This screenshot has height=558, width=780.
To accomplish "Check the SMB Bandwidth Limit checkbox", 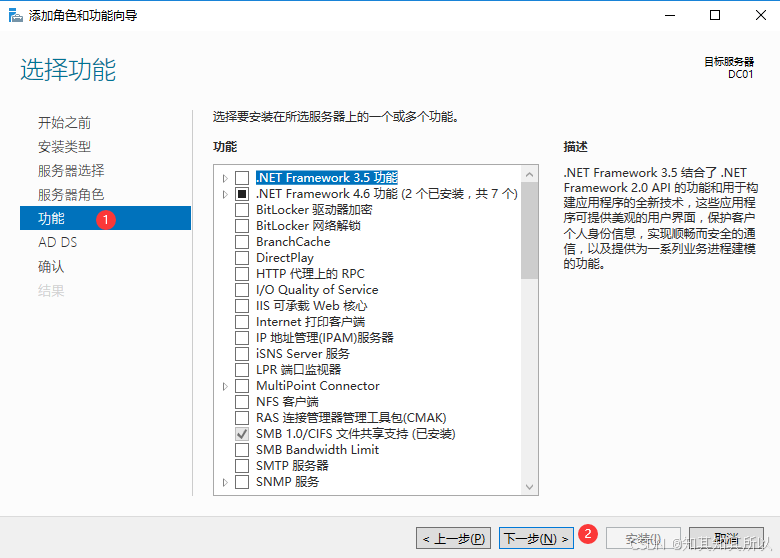I will click(242, 450).
